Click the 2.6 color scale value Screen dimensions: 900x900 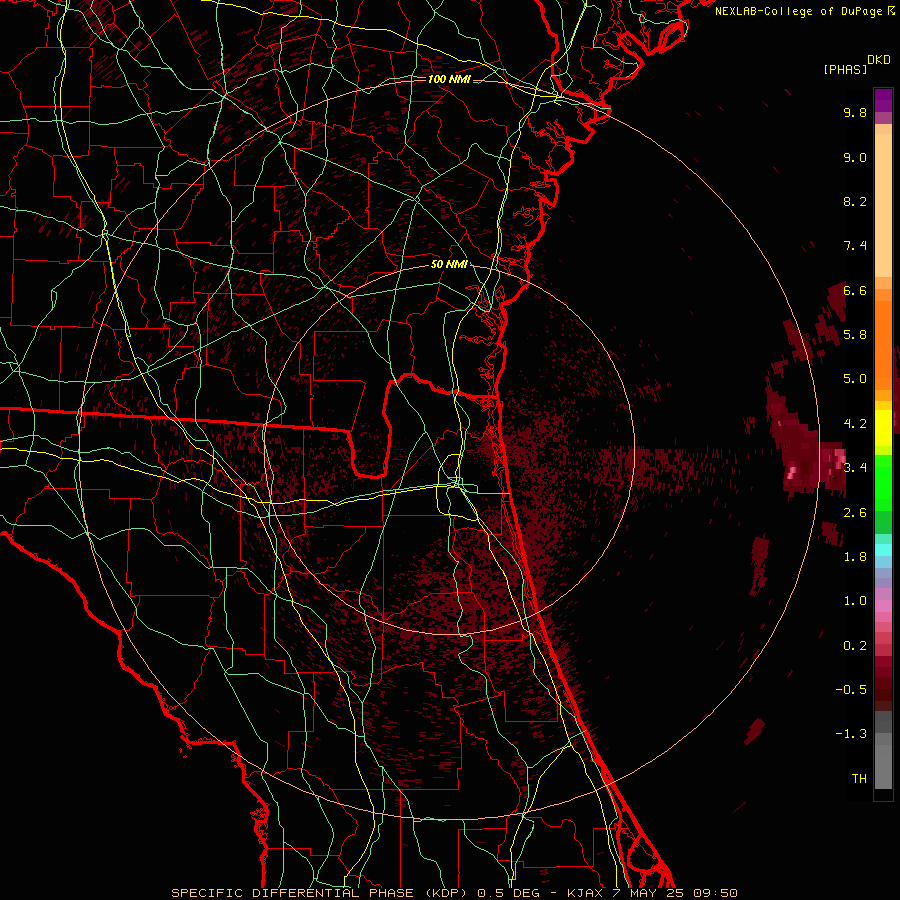tap(855, 512)
